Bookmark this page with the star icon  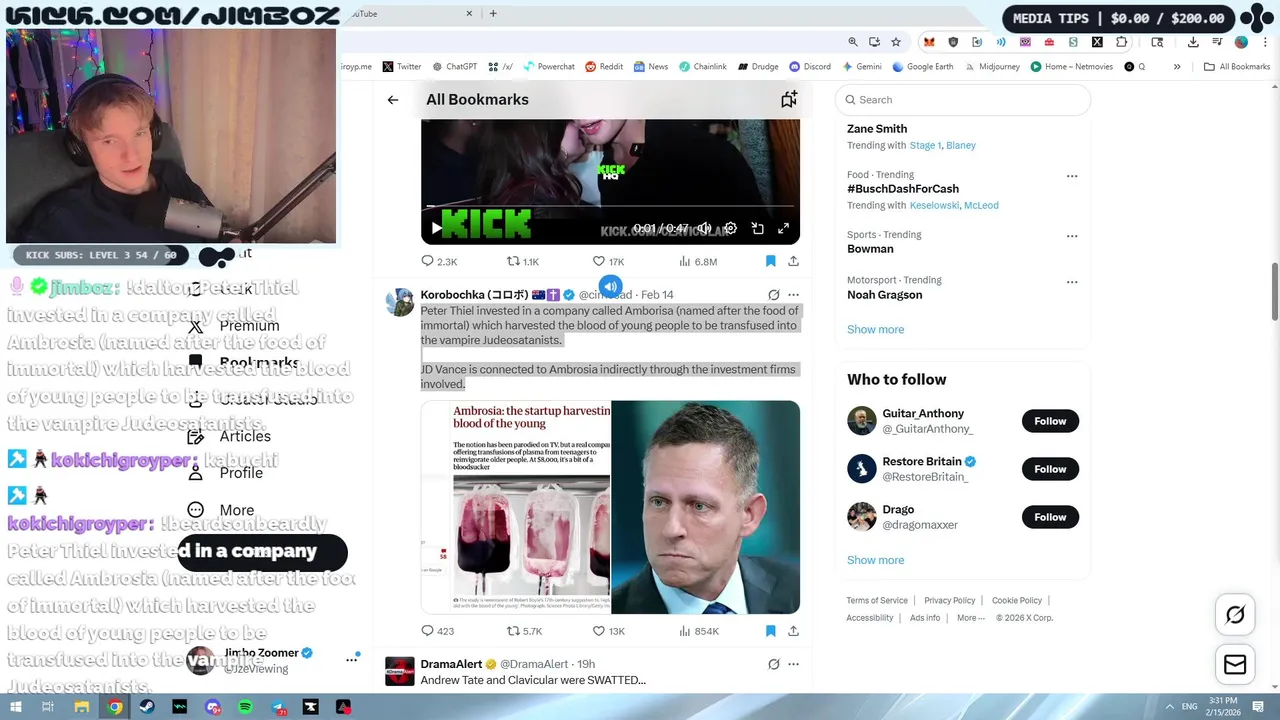coord(896,42)
